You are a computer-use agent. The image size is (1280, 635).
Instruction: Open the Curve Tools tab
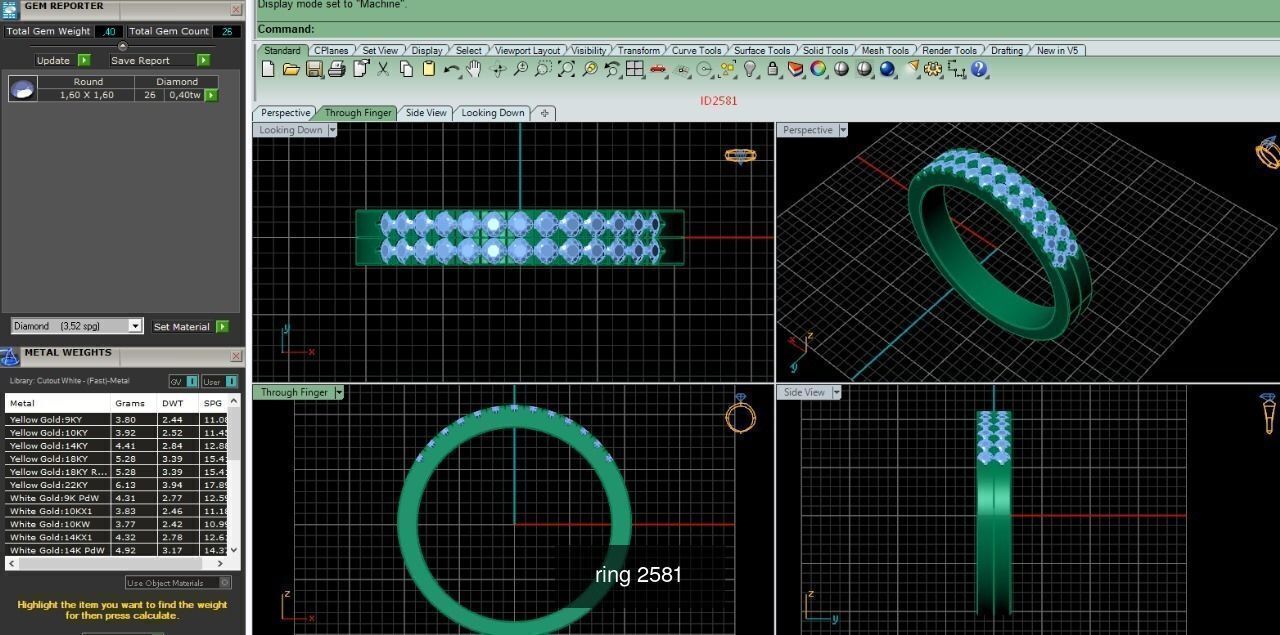coord(696,50)
